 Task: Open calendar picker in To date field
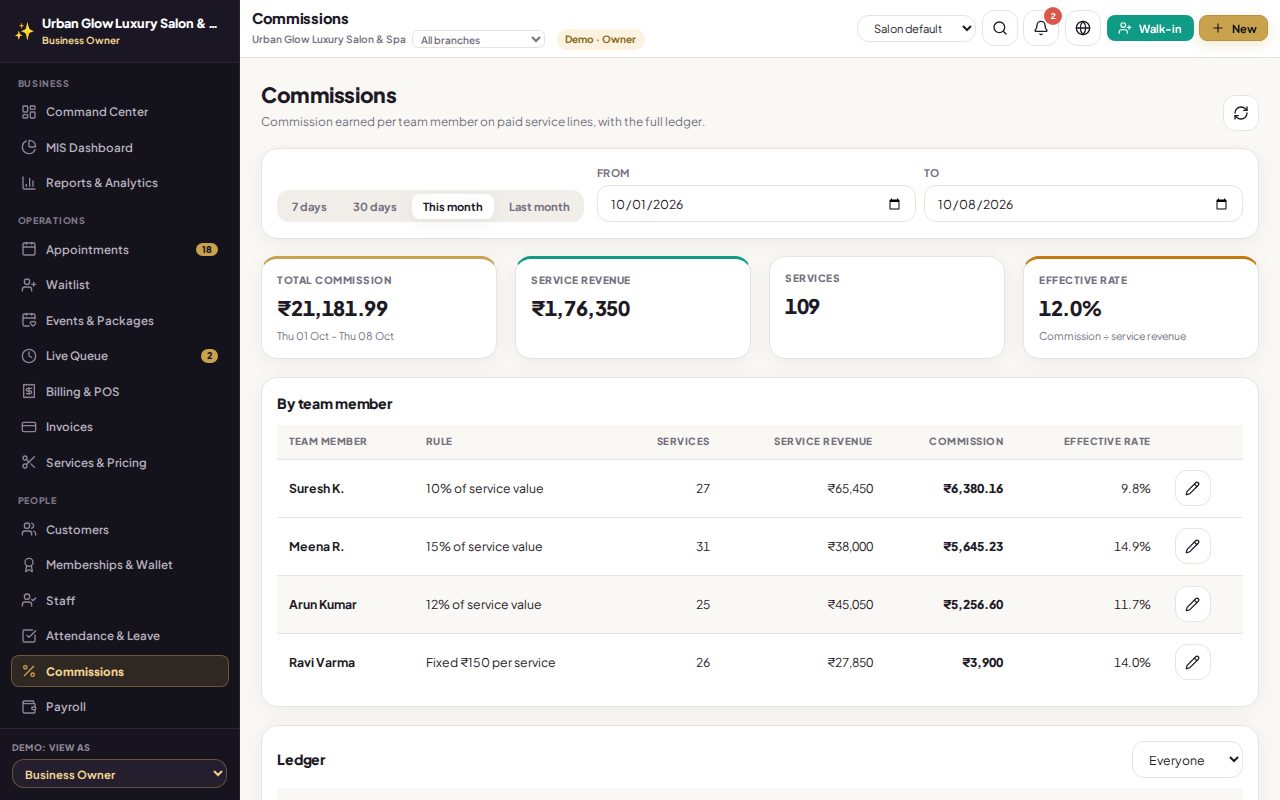click(1221, 204)
